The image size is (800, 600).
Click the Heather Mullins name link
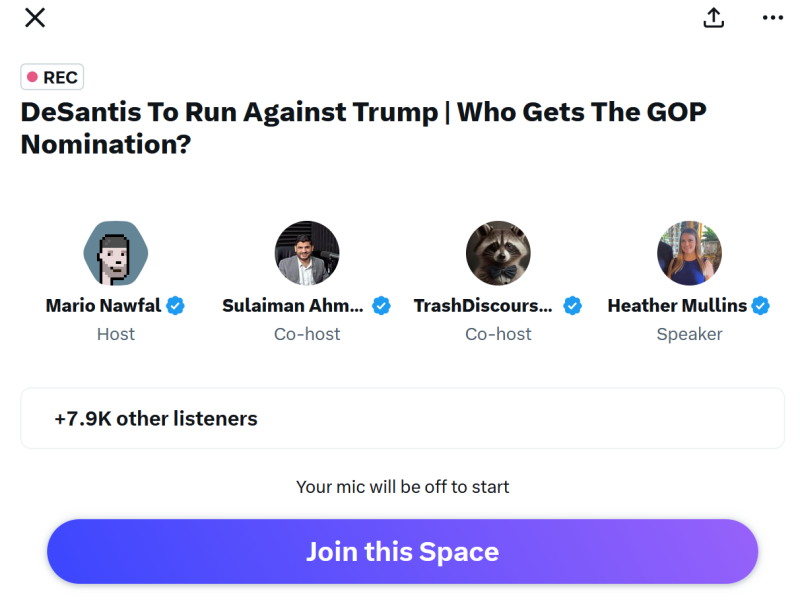pos(678,306)
